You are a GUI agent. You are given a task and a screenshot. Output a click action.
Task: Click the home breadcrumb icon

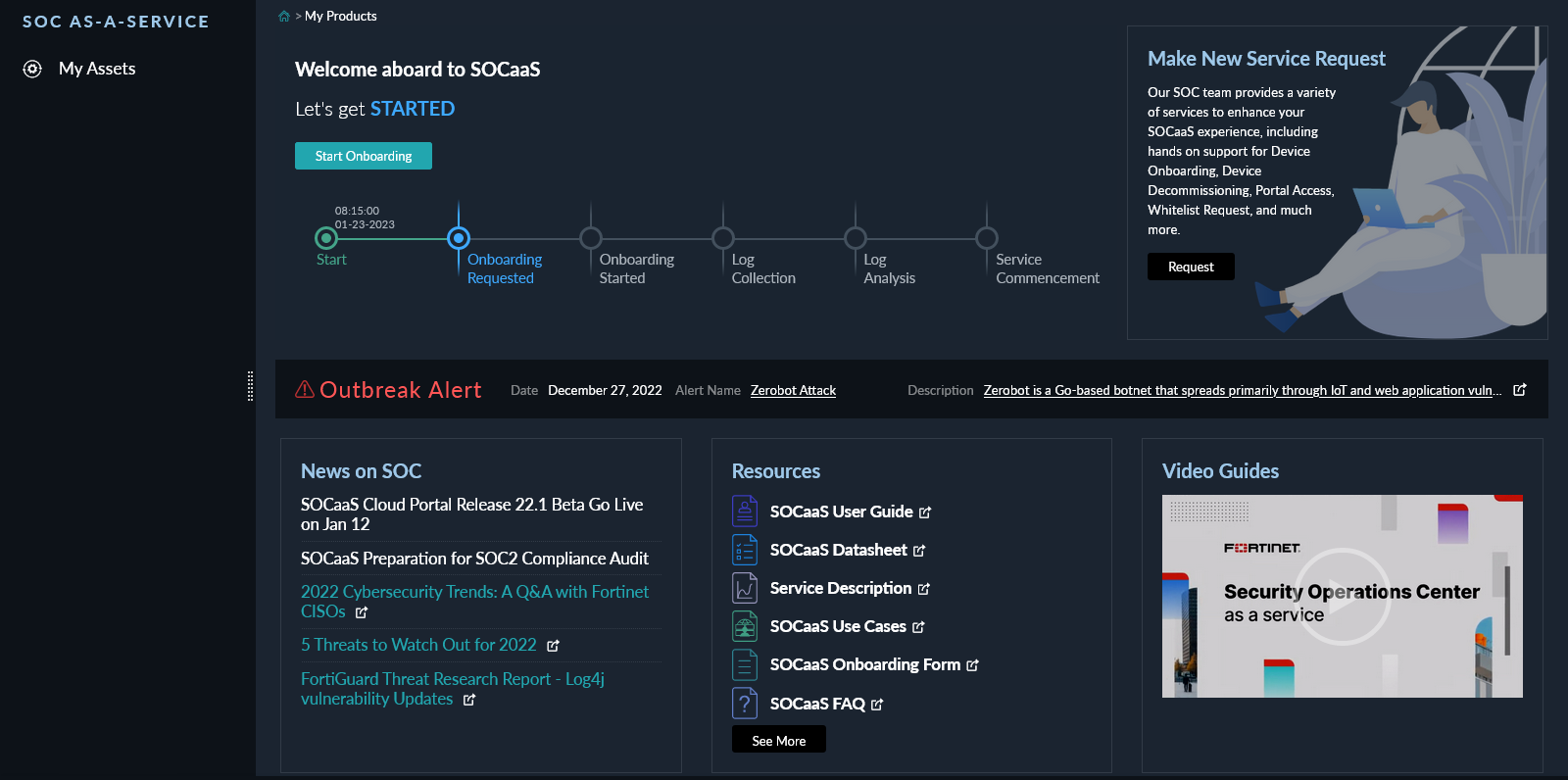pos(284,16)
